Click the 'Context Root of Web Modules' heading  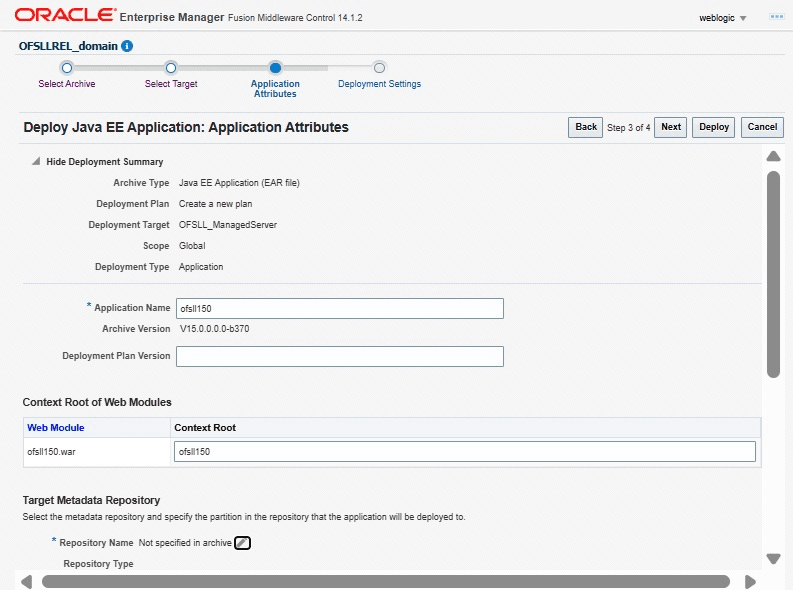[x=97, y=402]
